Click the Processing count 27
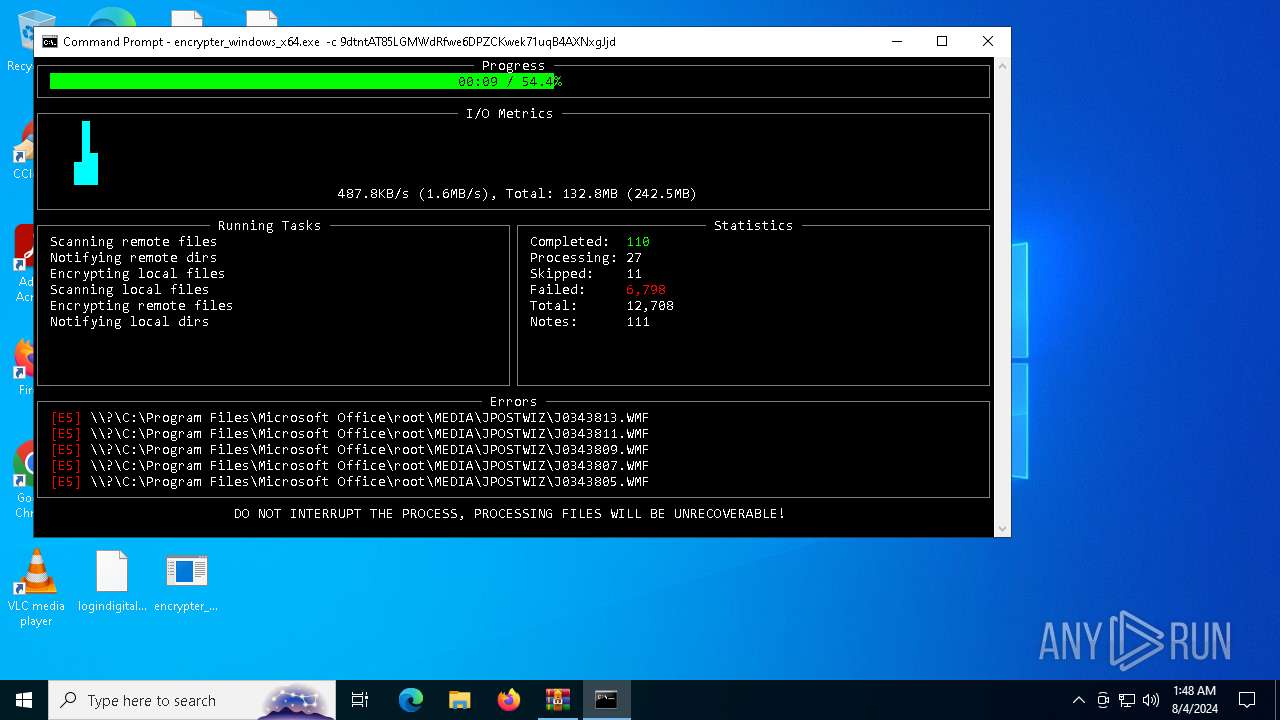 (x=634, y=257)
